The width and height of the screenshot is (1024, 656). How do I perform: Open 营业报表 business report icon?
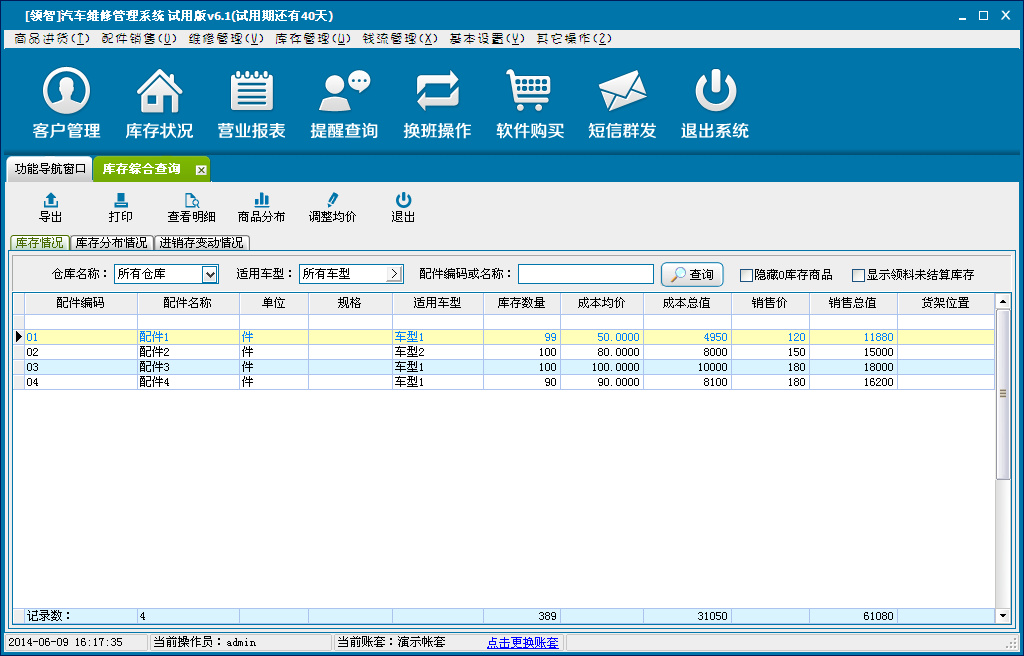coord(252,92)
